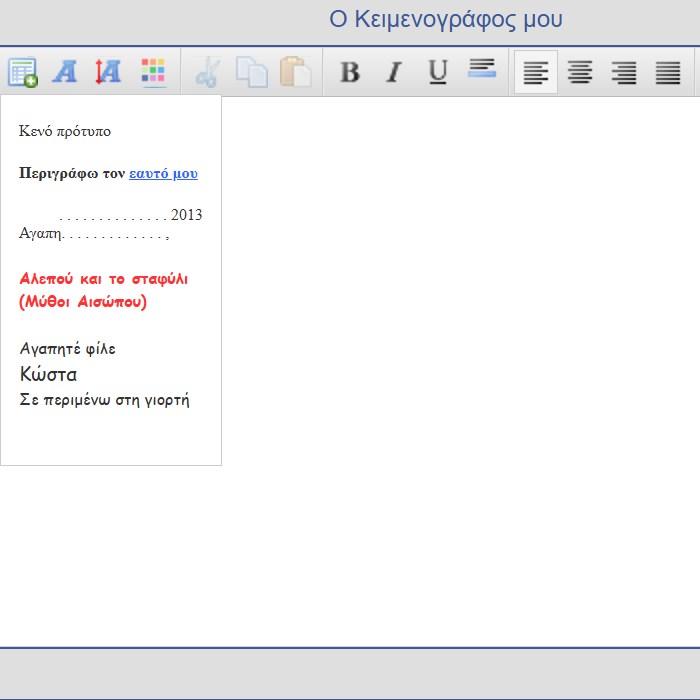Open the font size icon
Screen dimensions: 700x700
[108, 72]
